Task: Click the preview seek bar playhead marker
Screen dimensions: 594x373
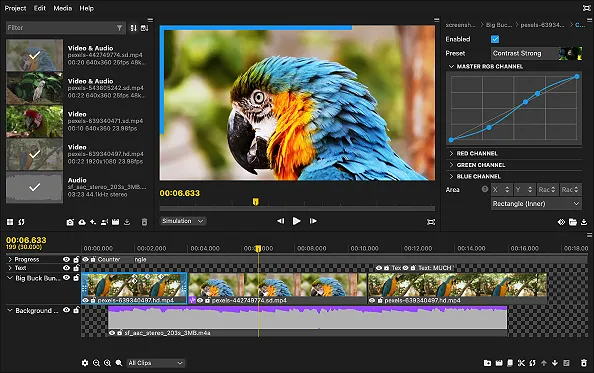Action: 256,201
